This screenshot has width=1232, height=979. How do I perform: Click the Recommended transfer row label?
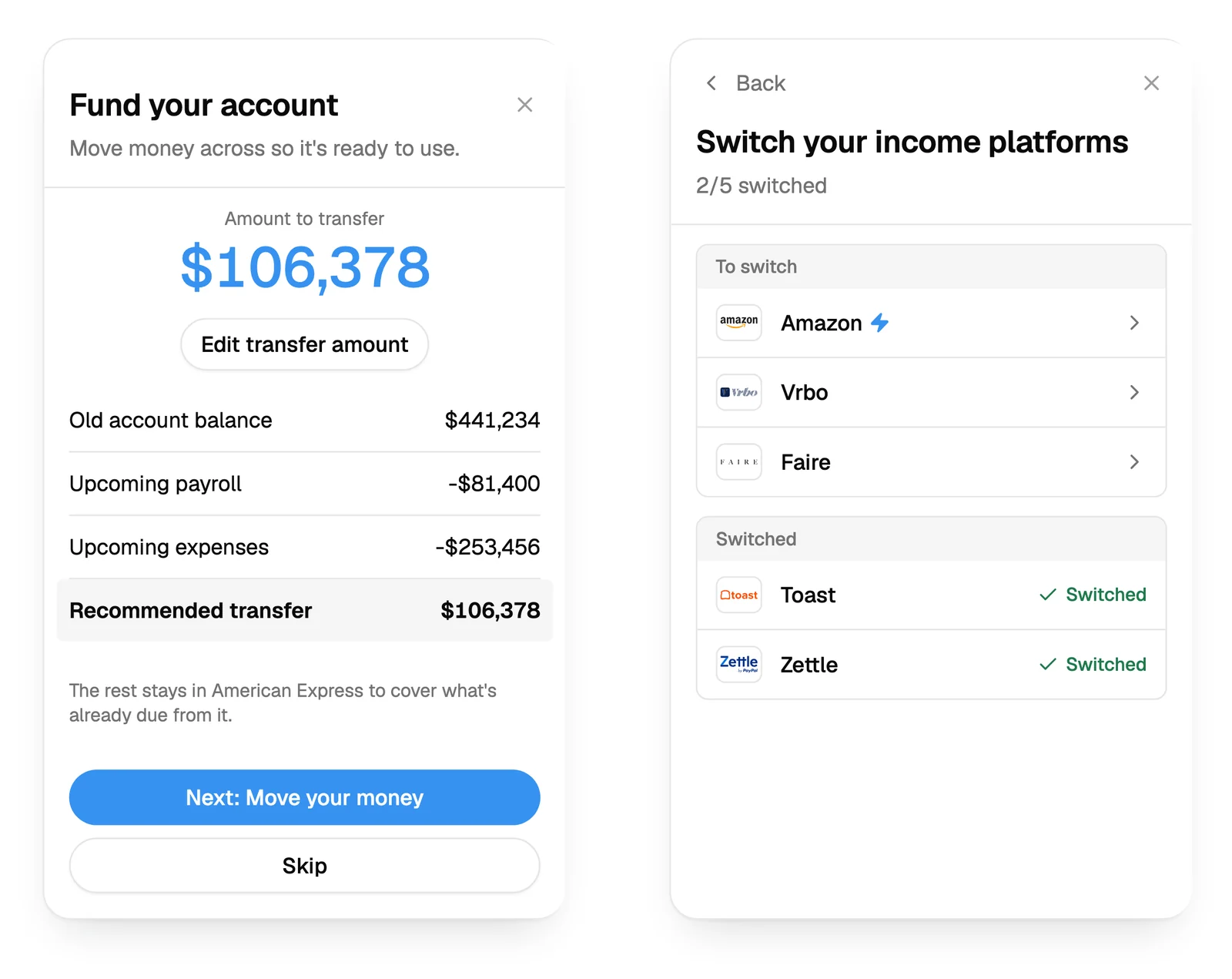pos(191,611)
